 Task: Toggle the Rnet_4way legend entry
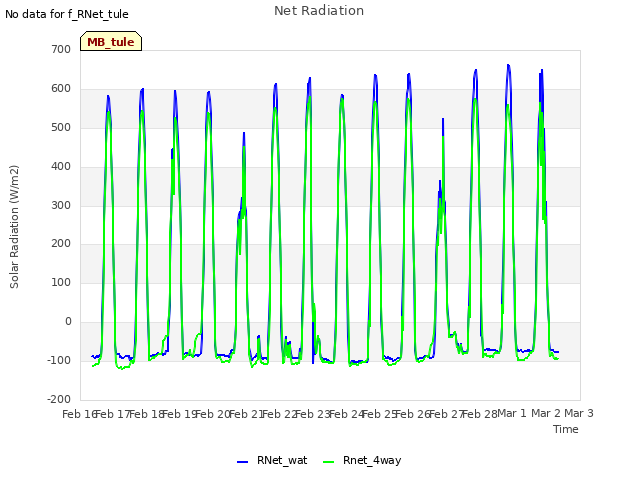362,460
